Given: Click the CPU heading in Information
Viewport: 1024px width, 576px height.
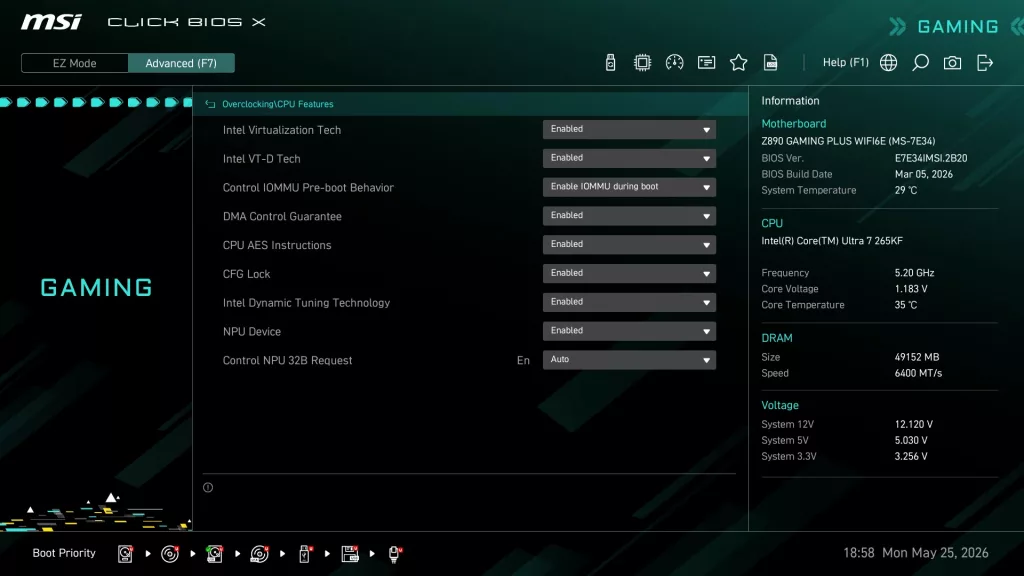Looking at the screenshot, I should pos(772,223).
